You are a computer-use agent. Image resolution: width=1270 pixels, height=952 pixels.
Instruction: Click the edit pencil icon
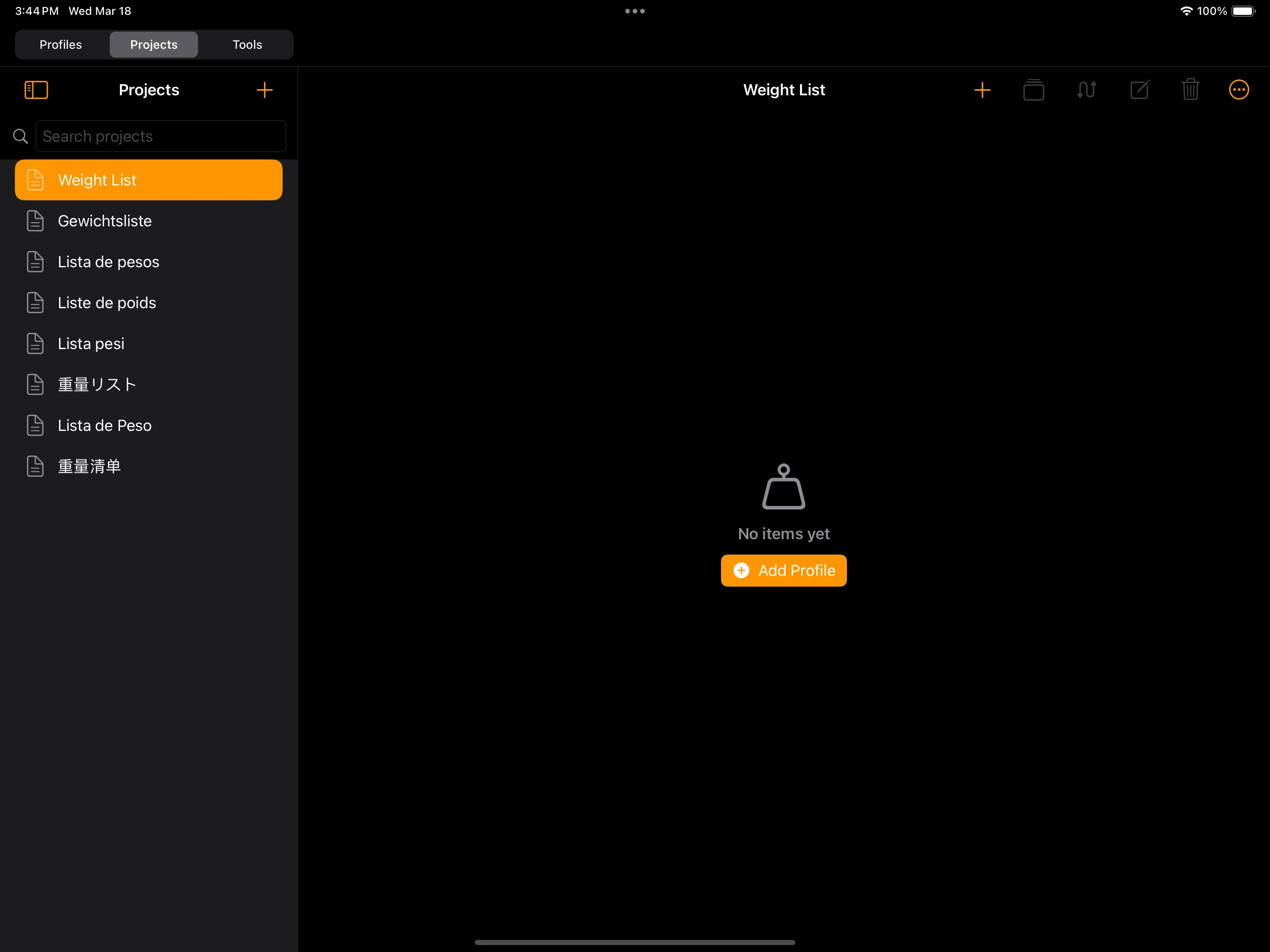point(1140,90)
